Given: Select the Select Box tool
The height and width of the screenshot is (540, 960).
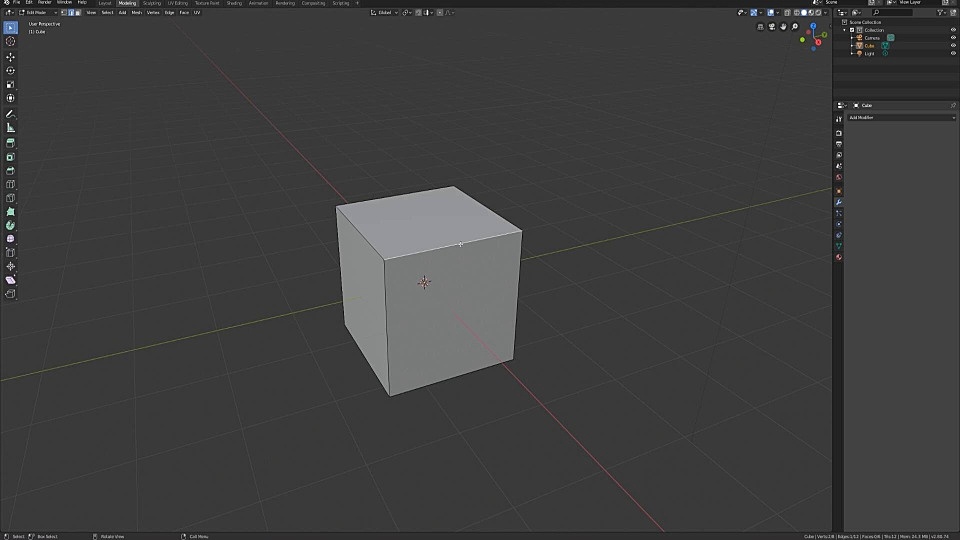Looking at the screenshot, I should click(x=10, y=28).
